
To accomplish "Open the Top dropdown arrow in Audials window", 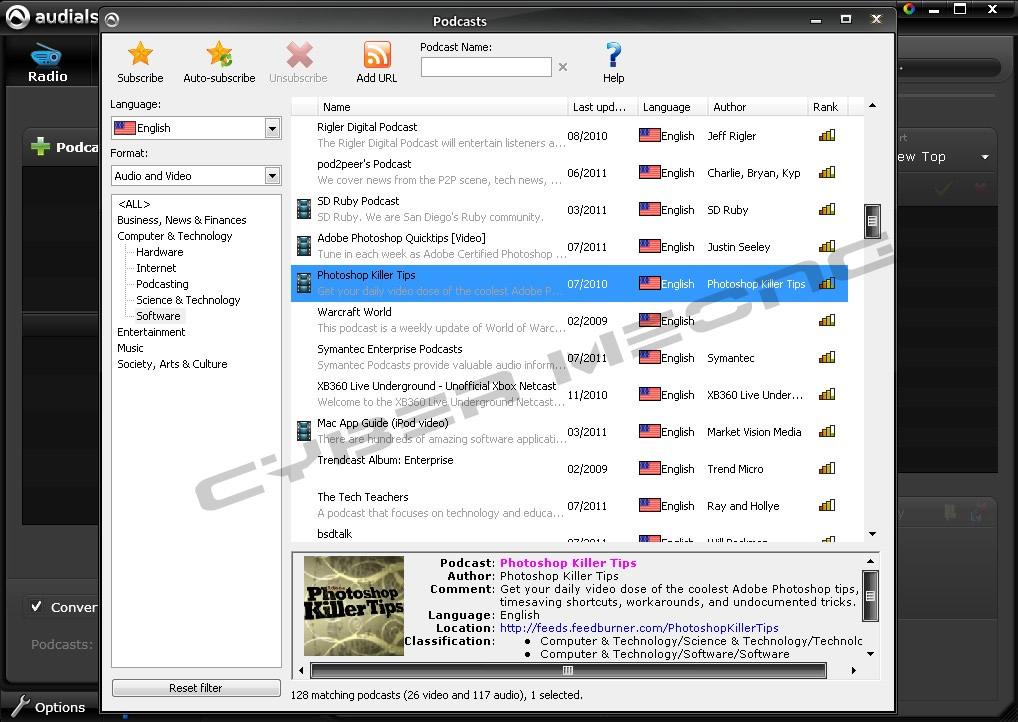I will click(985, 157).
